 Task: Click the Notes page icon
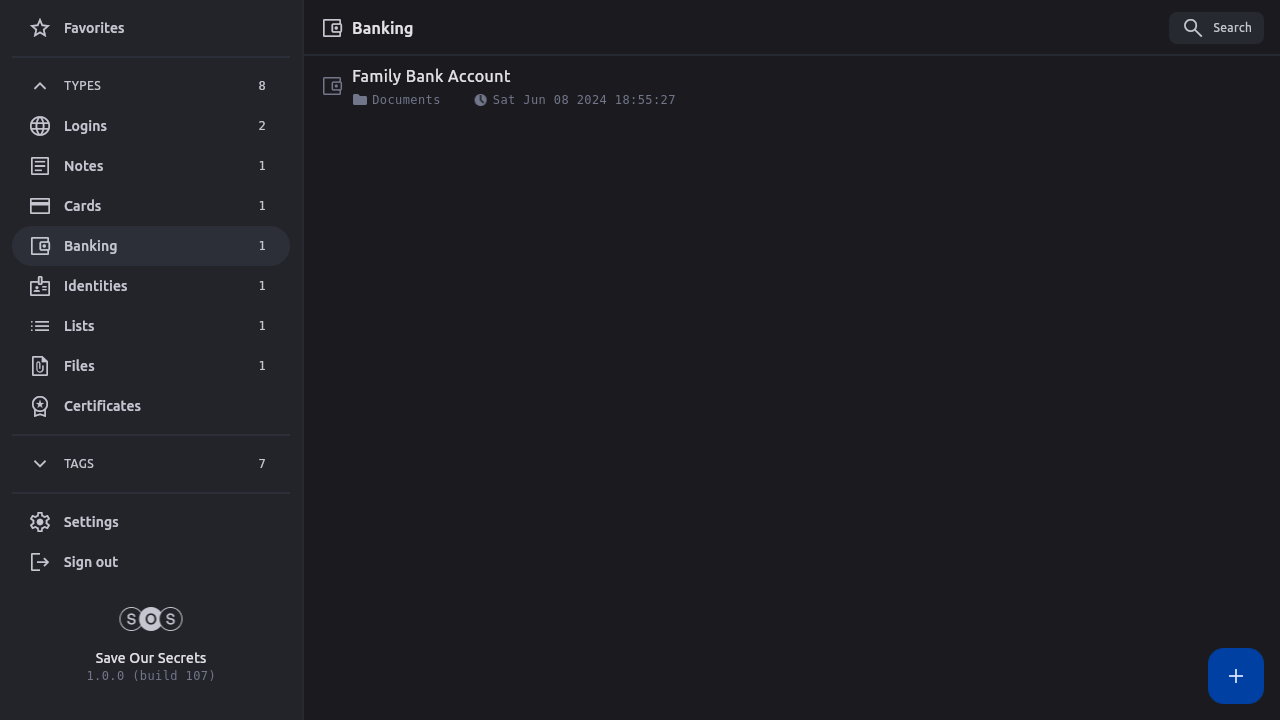[40, 166]
